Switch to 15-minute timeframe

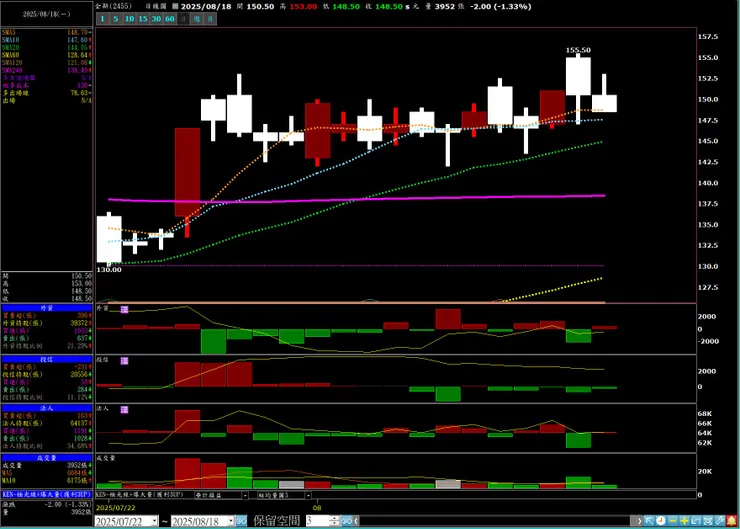143,19
